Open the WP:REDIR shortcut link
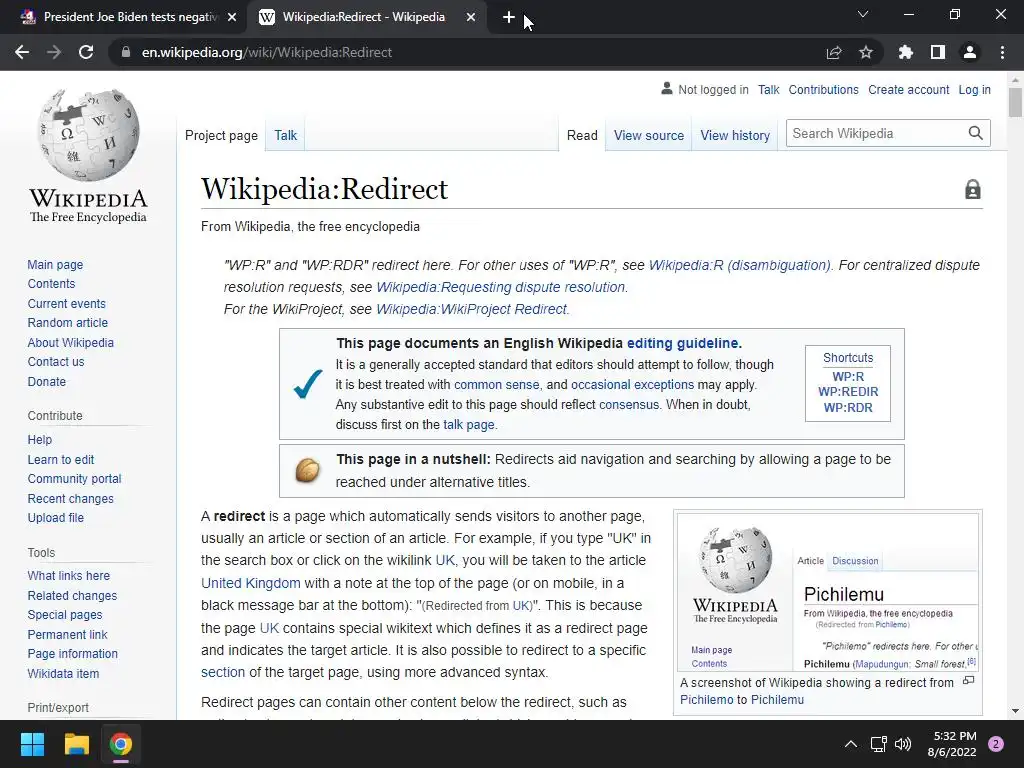The height and width of the screenshot is (768, 1024). point(848,392)
